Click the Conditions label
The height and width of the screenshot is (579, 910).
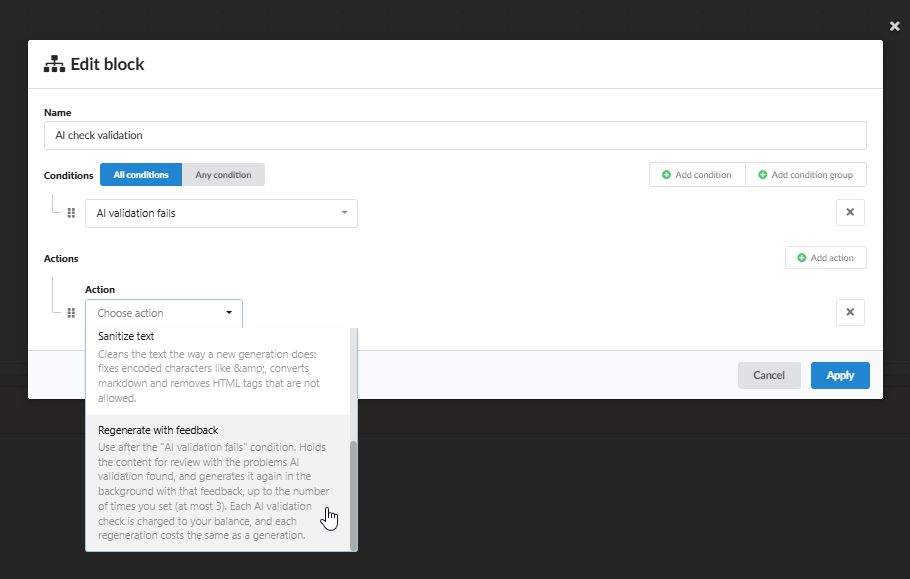[68, 175]
